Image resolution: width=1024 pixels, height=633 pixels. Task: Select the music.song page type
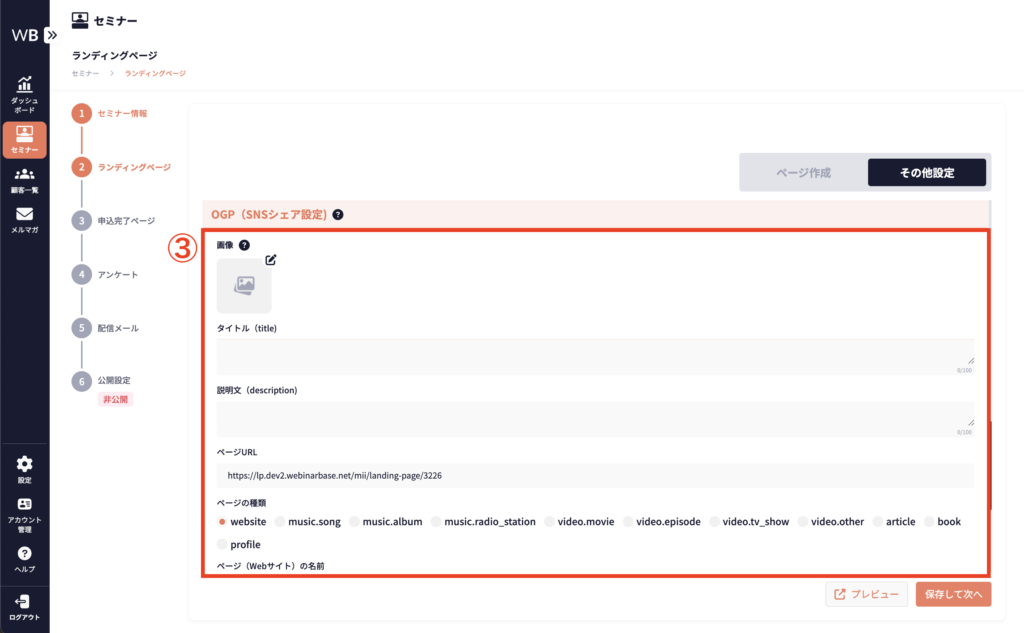pyautogui.click(x=281, y=522)
